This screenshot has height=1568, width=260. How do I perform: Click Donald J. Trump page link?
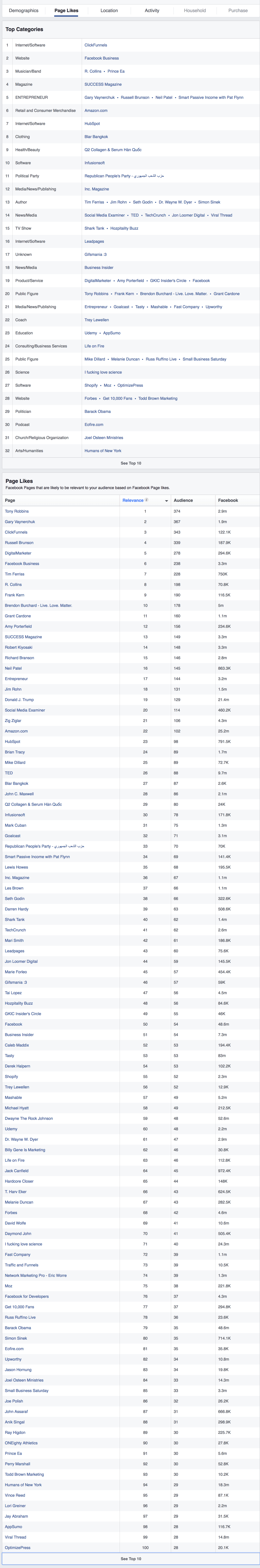[x=20, y=700]
